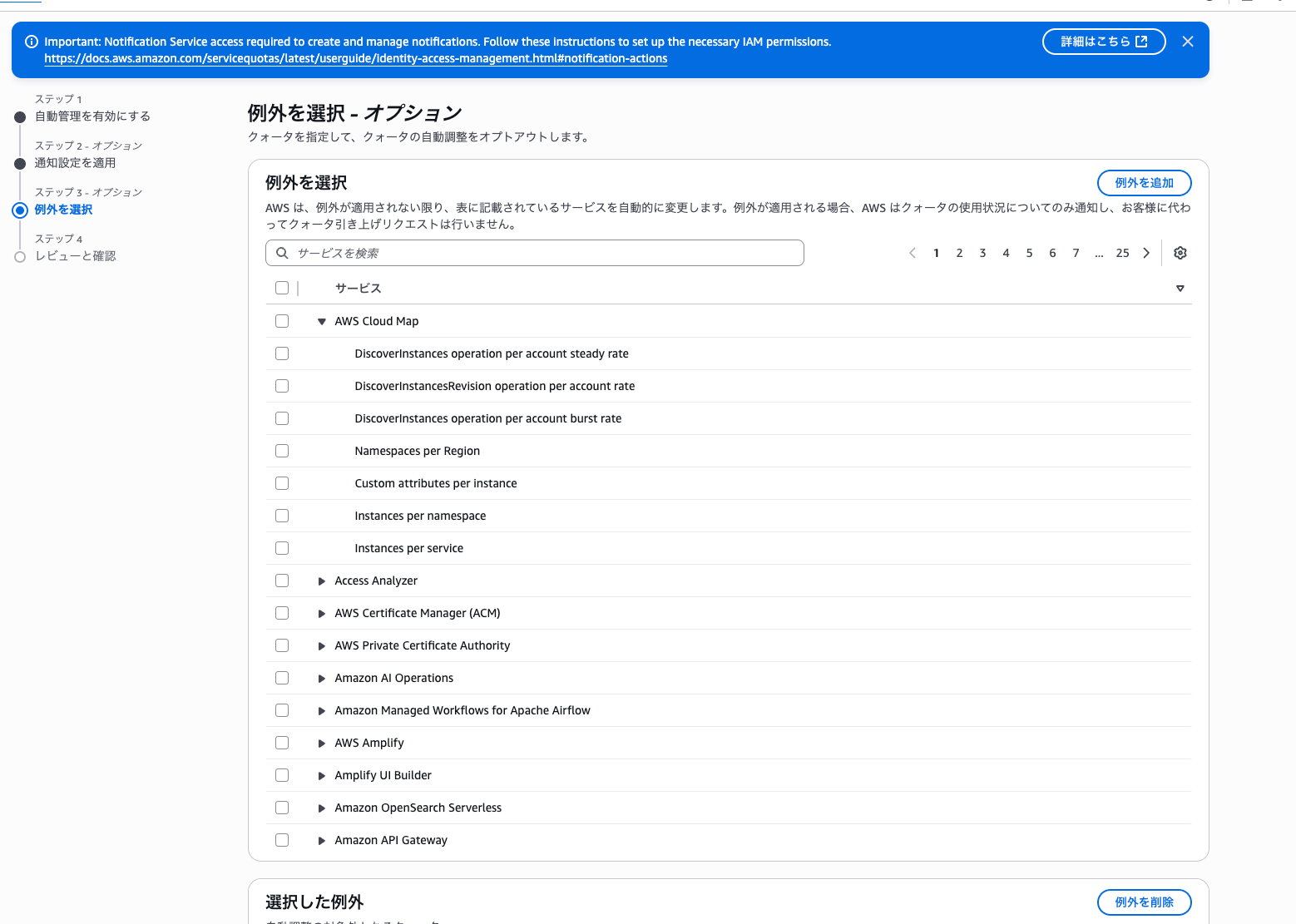Toggle the select-all checkbox in header

coord(282,288)
